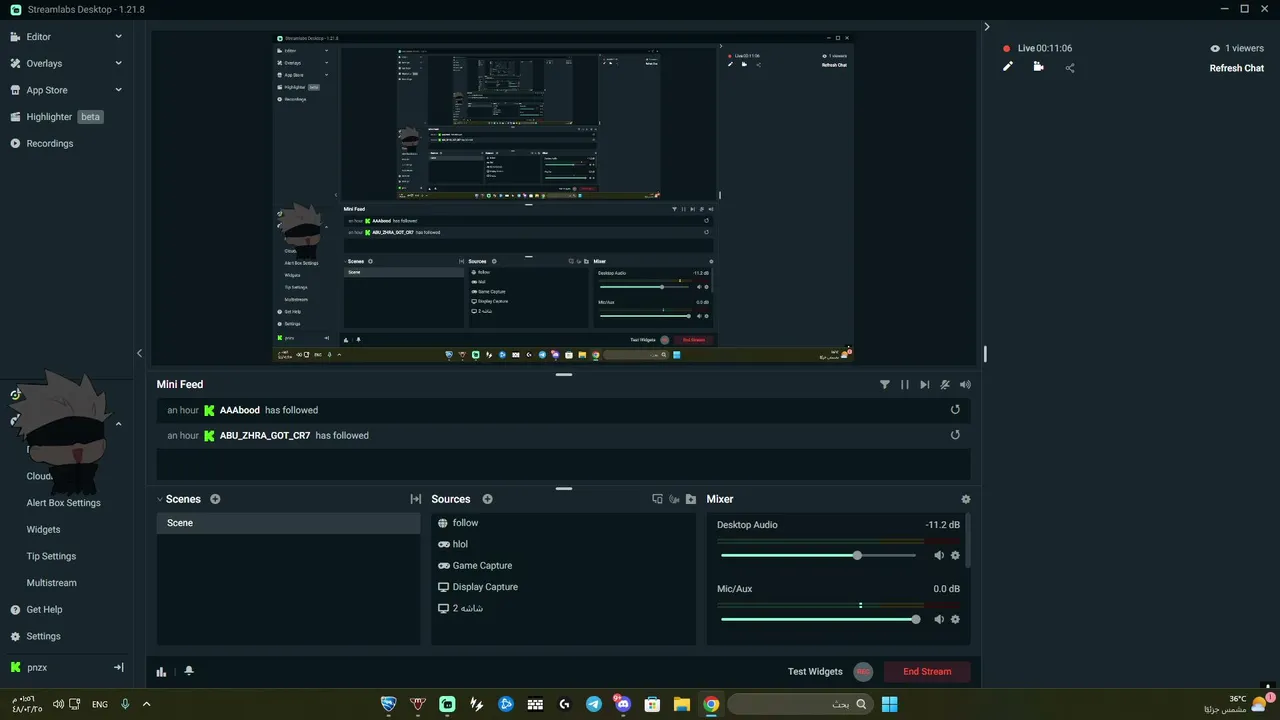Open Telegram from the taskbar
This screenshot has height=720, width=1280.
tap(594, 704)
